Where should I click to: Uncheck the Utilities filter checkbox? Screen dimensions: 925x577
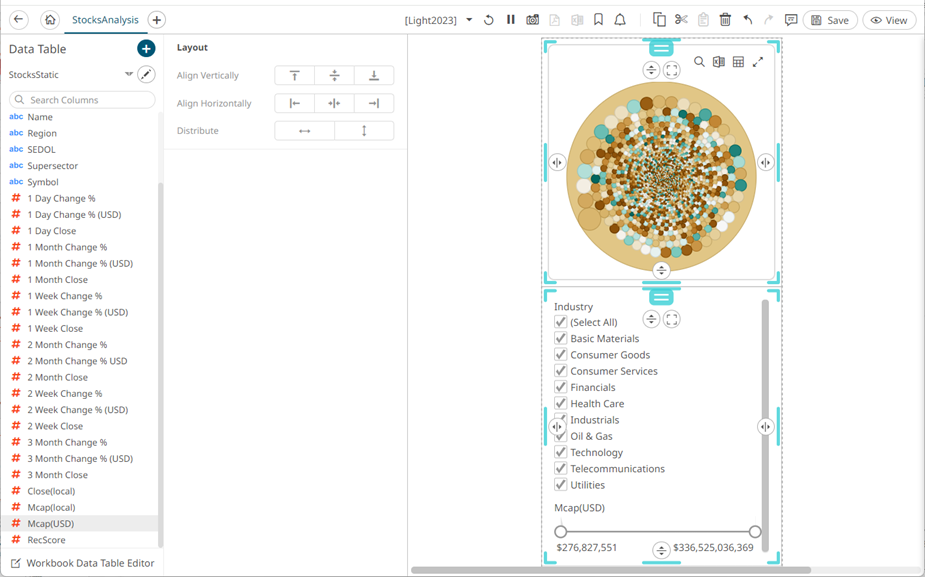coord(561,485)
